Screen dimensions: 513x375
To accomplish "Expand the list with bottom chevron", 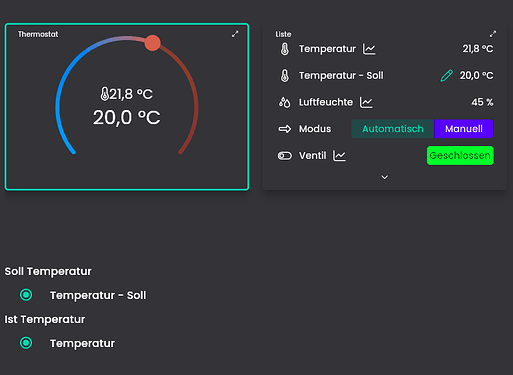I will [385, 177].
